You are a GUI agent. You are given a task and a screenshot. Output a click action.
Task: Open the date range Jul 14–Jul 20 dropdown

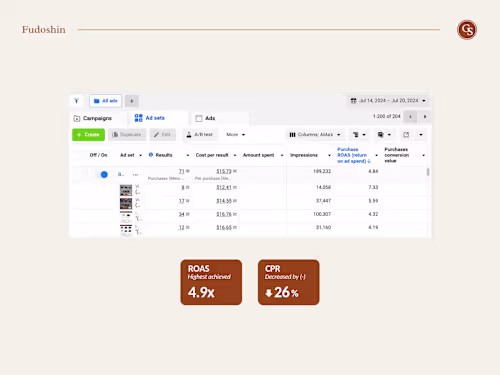[389, 101]
